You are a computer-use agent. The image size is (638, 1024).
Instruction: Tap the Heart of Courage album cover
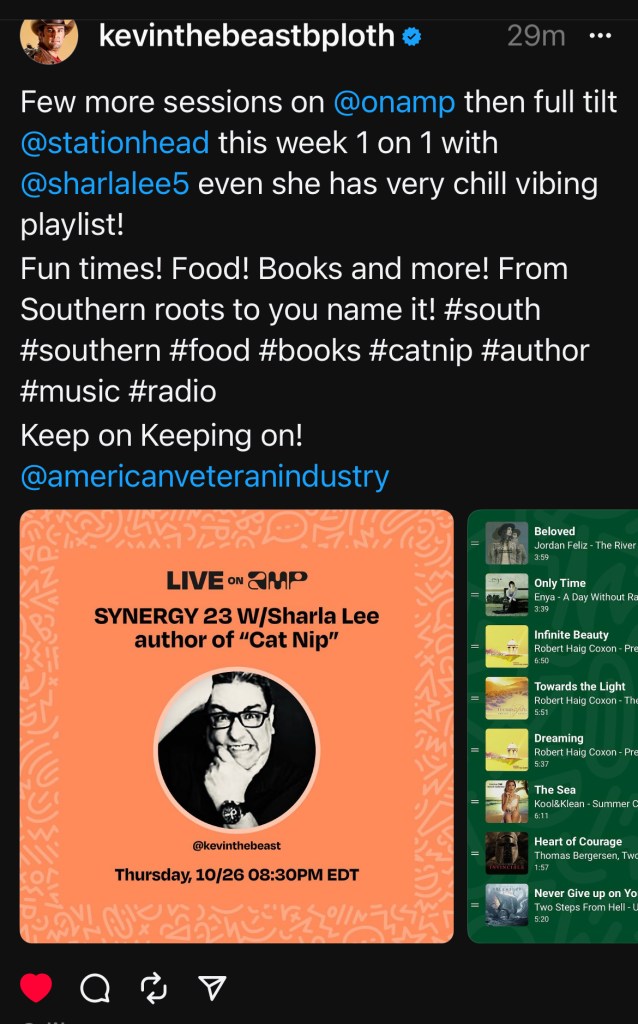click(x=507, y=854)
